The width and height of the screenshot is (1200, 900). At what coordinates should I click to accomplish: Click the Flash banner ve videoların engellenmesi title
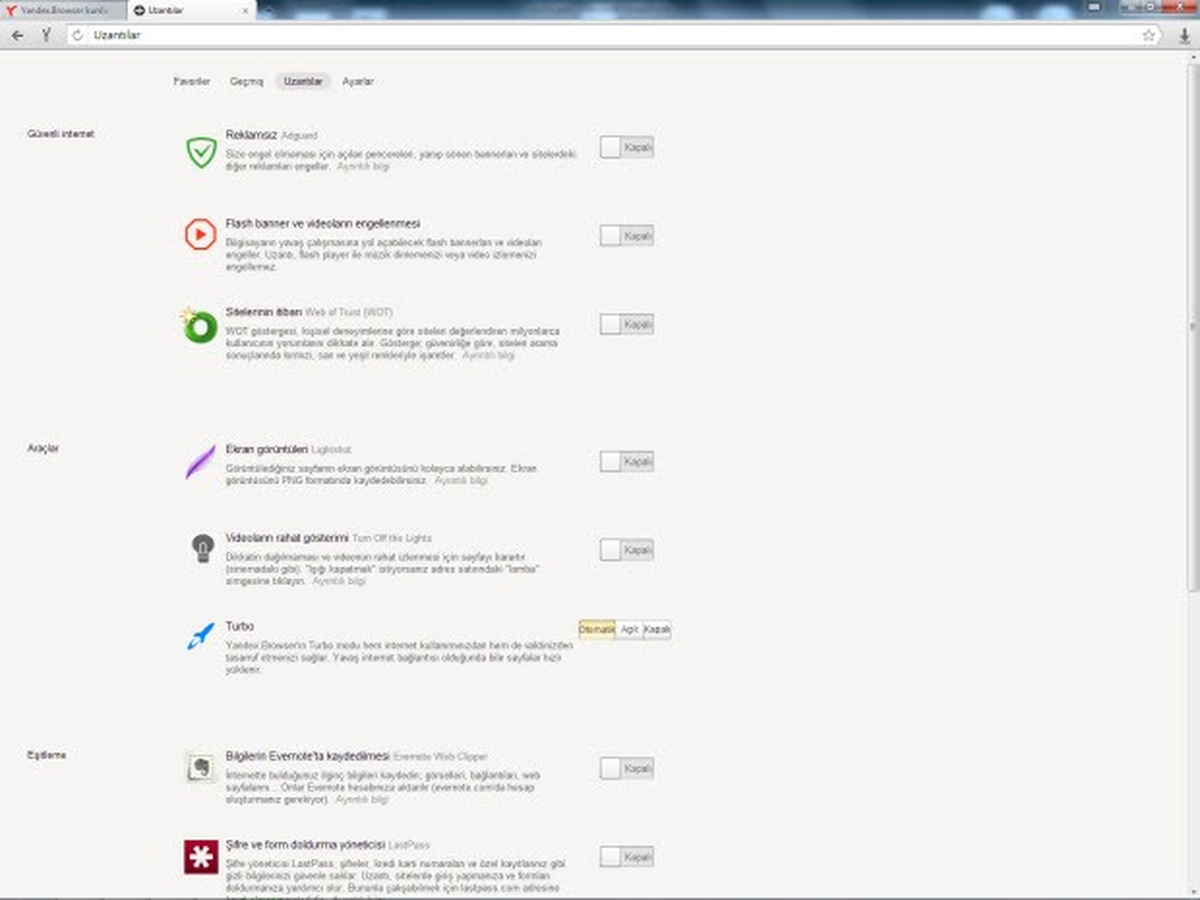coord(323,223)
